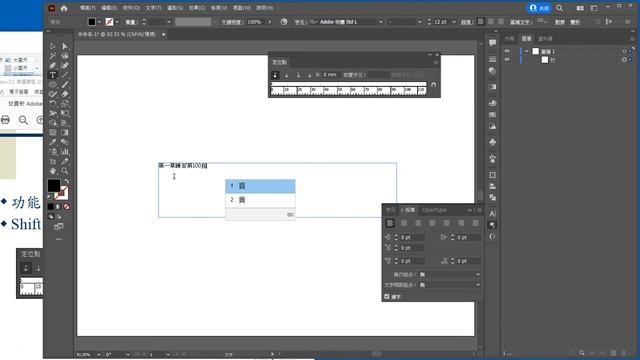Set None color mode below swatches
This screenshot has height=360, width=640.
67,207
